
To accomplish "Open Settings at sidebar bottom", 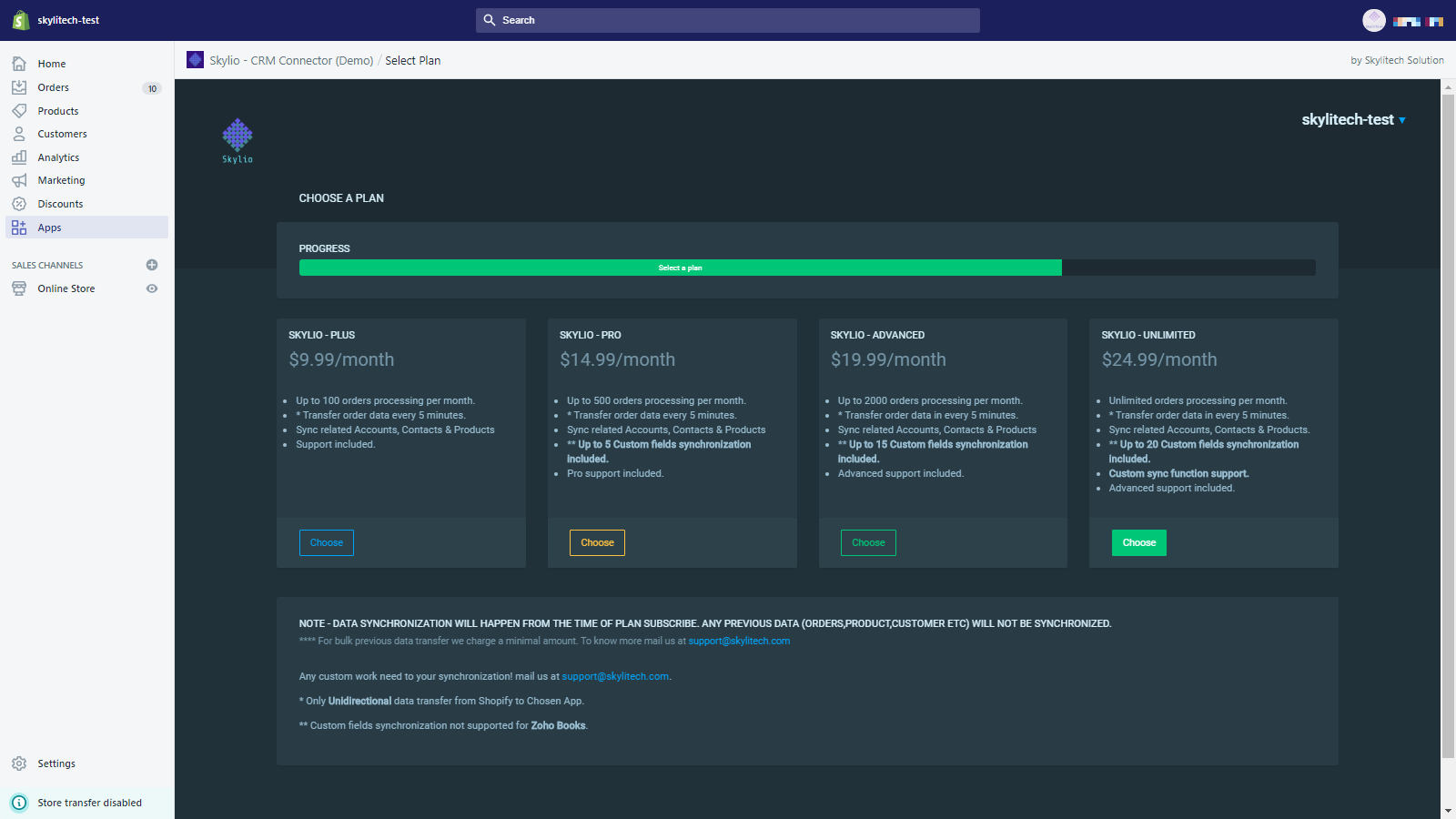I will pyautogui.click(x=56, y=763).
